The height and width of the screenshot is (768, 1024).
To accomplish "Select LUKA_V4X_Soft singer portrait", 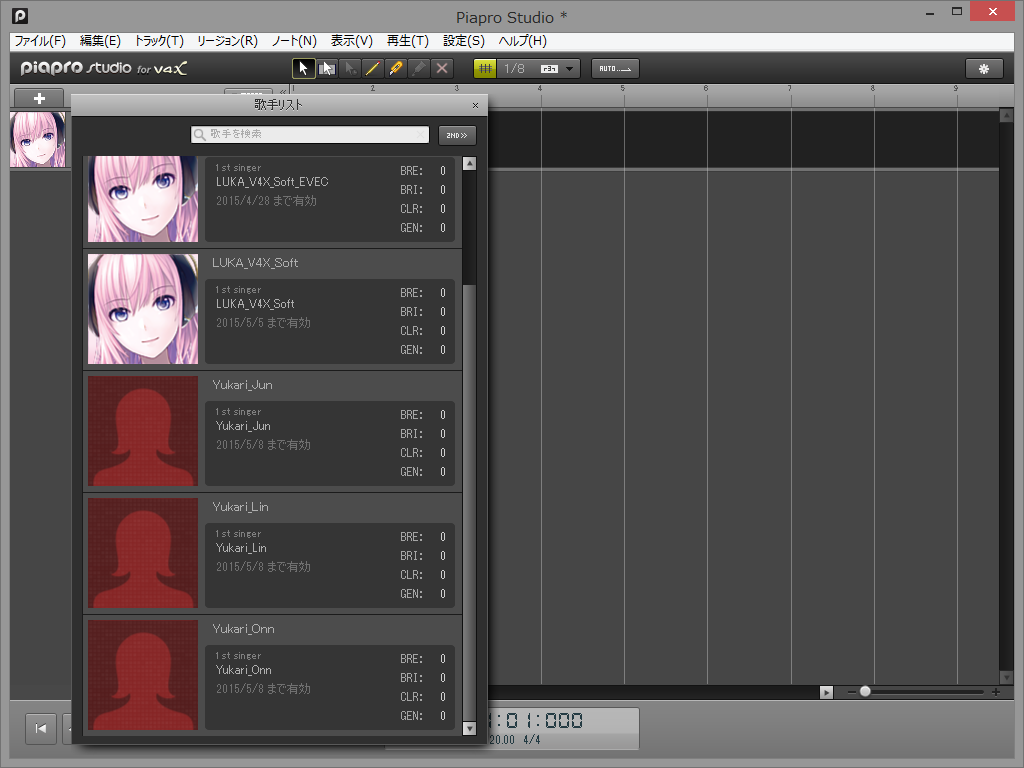I will click(143, 309).
